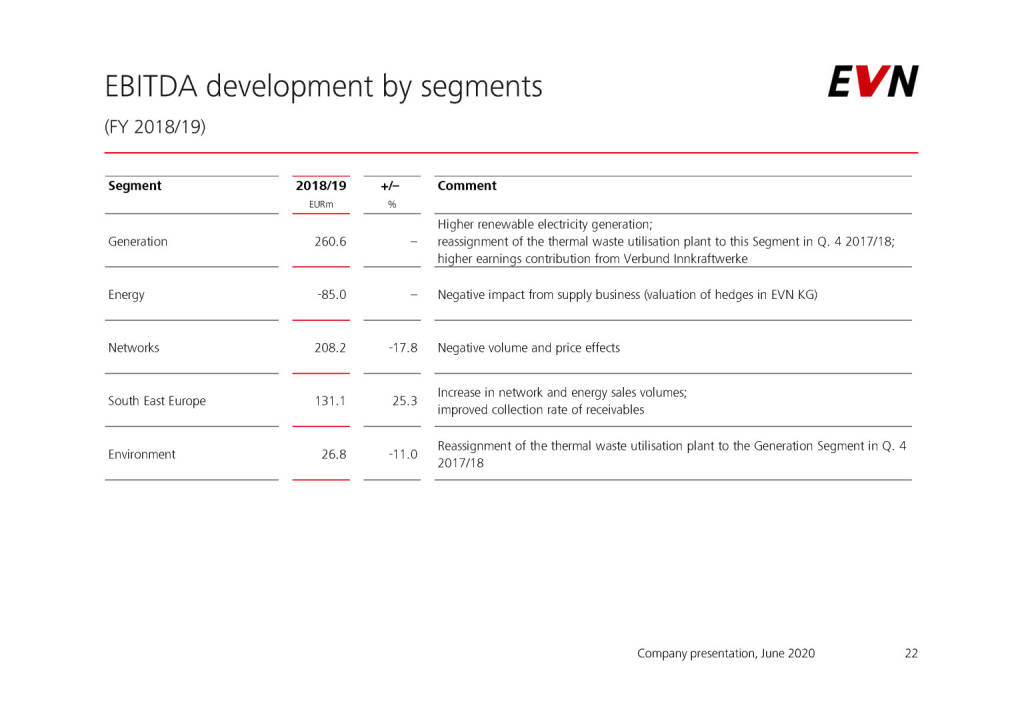Click the '+/–' column header
This screenshot has width=1024, height=724.
pos(391,186)
